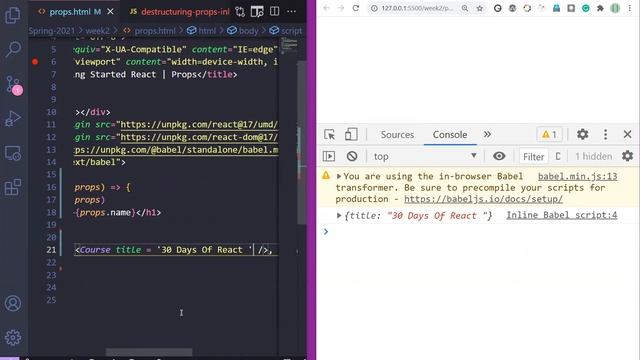
Task: Expand the logged {title: ...} object
Action: pyautogui.click(x=339, y=216)
